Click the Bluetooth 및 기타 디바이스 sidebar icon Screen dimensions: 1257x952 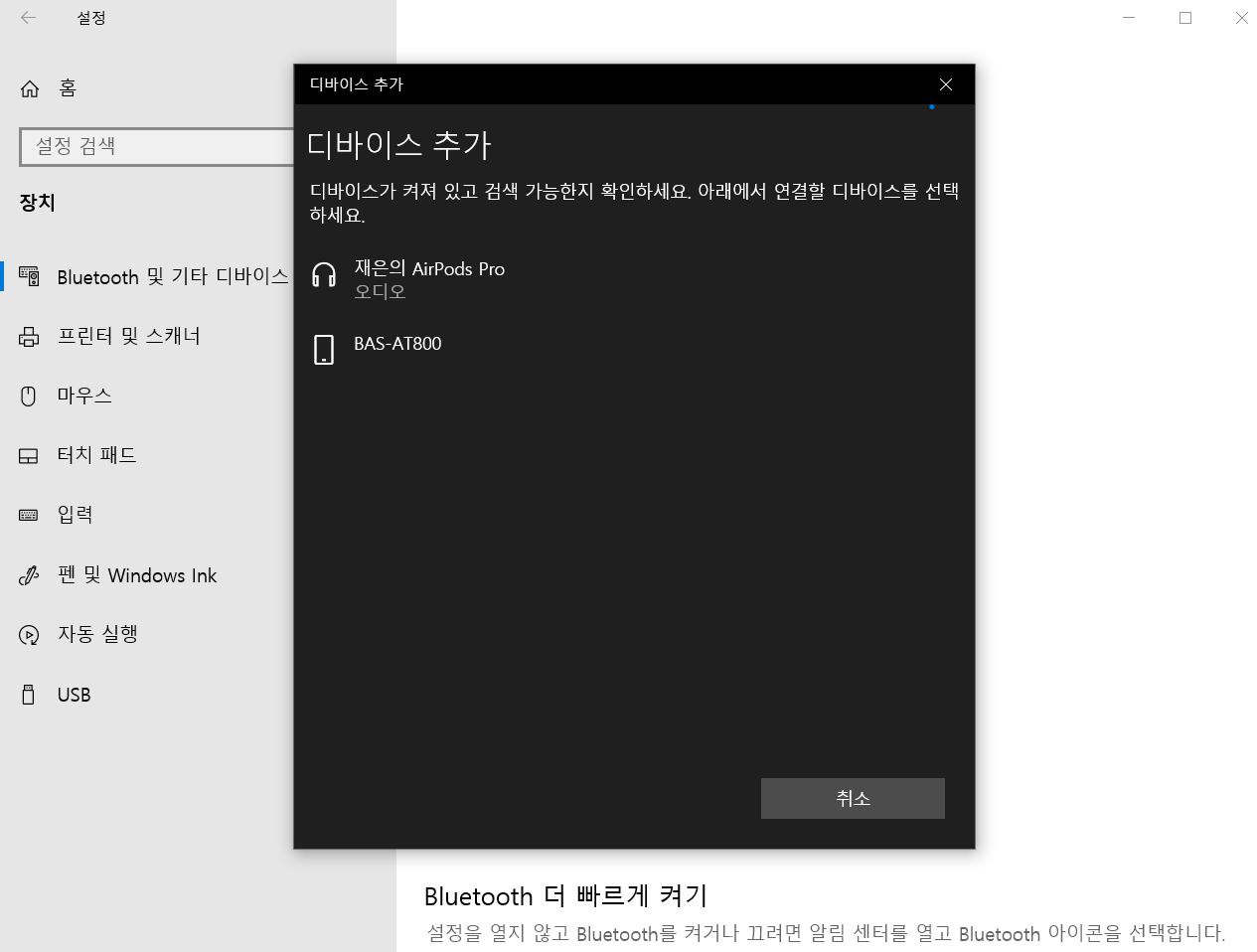point(29,276)
